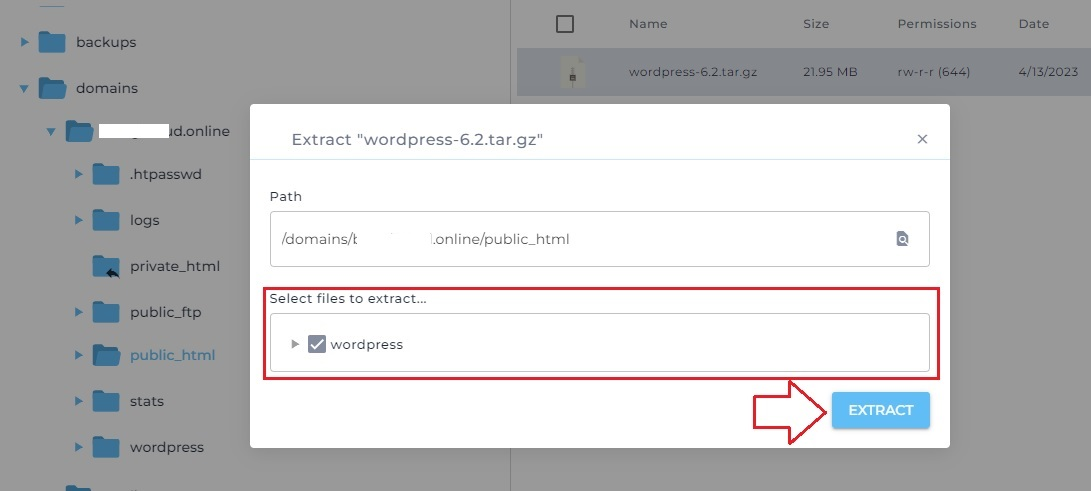Select the private_html tree label

point(175,266)
